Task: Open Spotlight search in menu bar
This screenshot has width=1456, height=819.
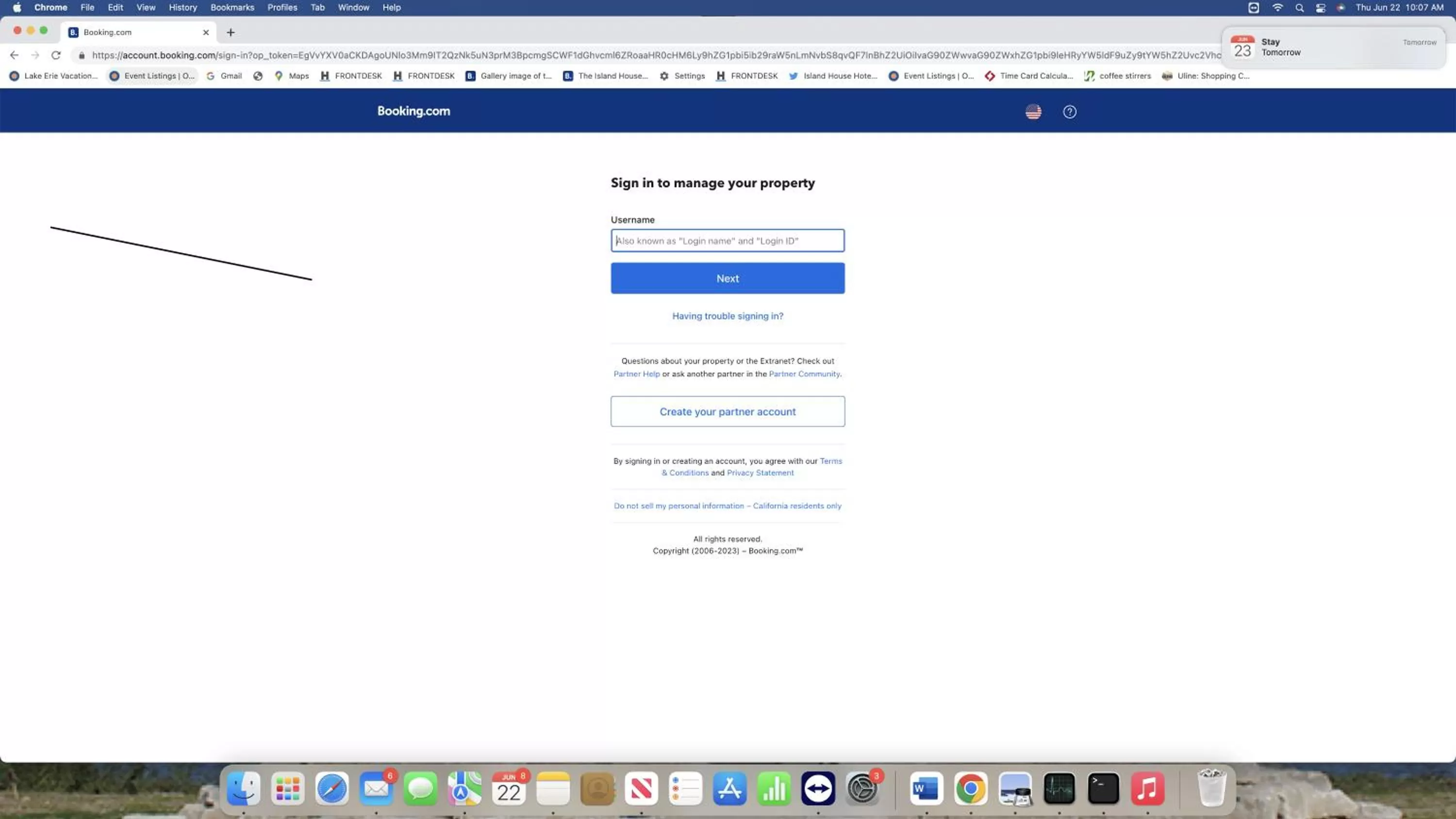Action: [x=1299, y=8]
